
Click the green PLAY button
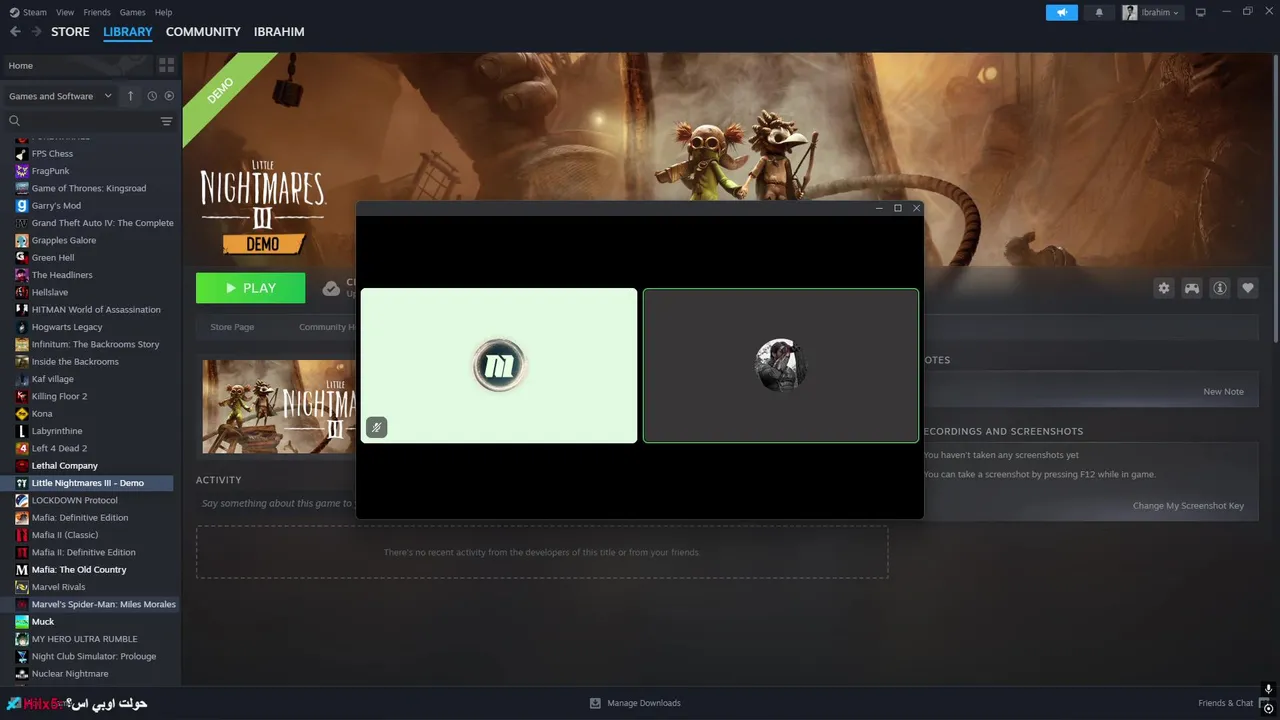coord(250,288)
